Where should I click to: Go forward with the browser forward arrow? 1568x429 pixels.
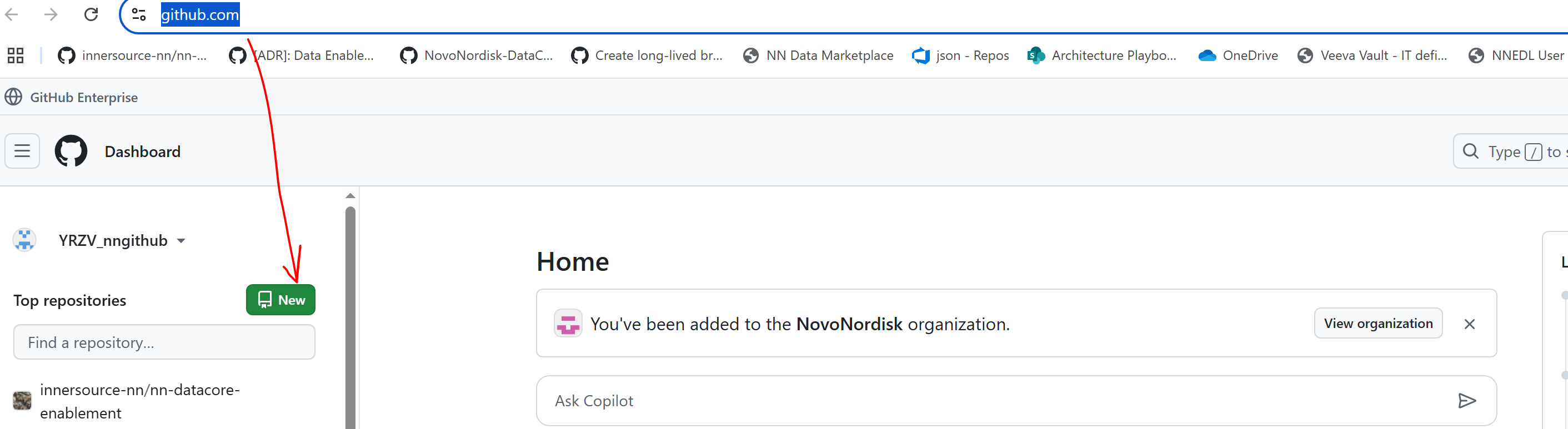tap(51, 14)
